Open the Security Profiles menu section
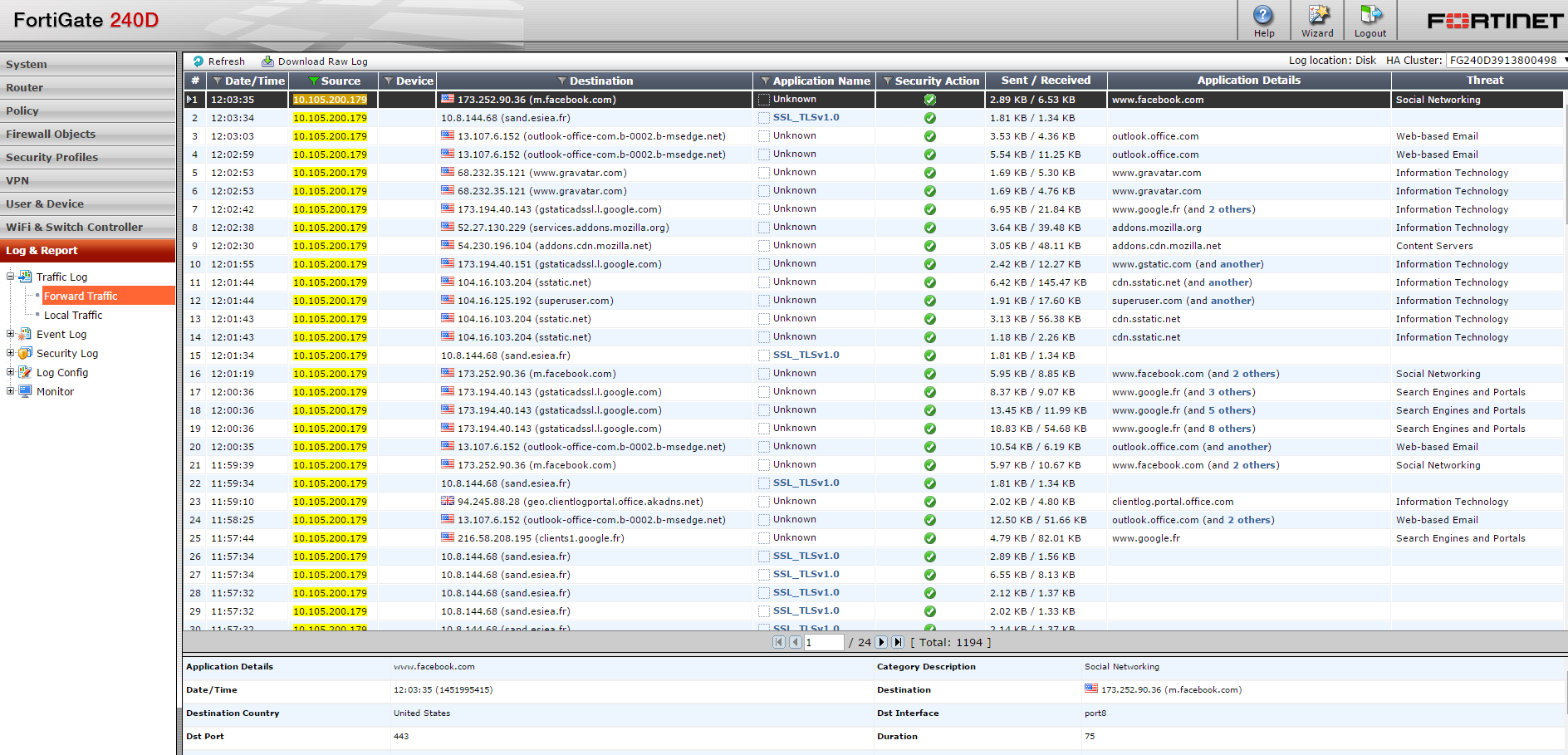The image size is (1568, 755). coord(88,157)
